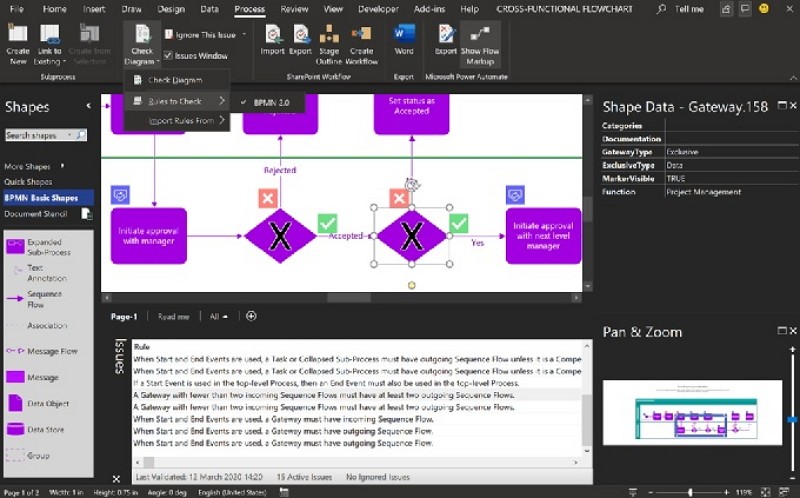Viewport: 800px width, 498px height.
Task: Click the GatewayType value Exclusive
Action: coord(682,152)
